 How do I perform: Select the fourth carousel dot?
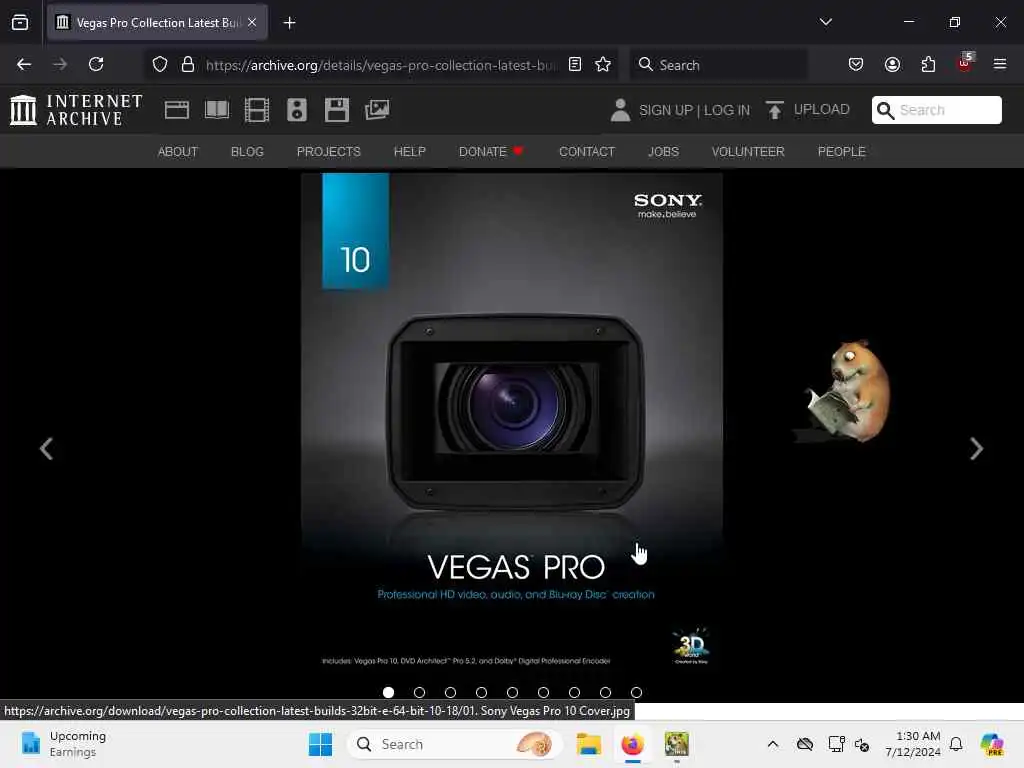point(481,692)
